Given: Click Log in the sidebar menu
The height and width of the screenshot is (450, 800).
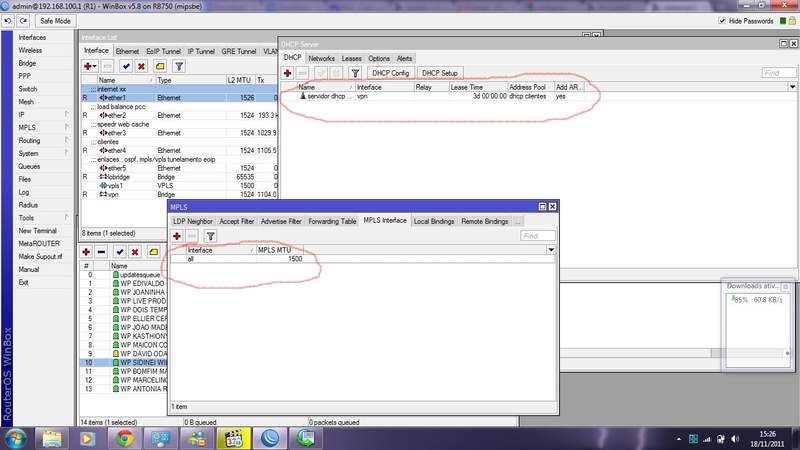Looking at the screenshot, I should pyautogui.click(x=24, y=192).
